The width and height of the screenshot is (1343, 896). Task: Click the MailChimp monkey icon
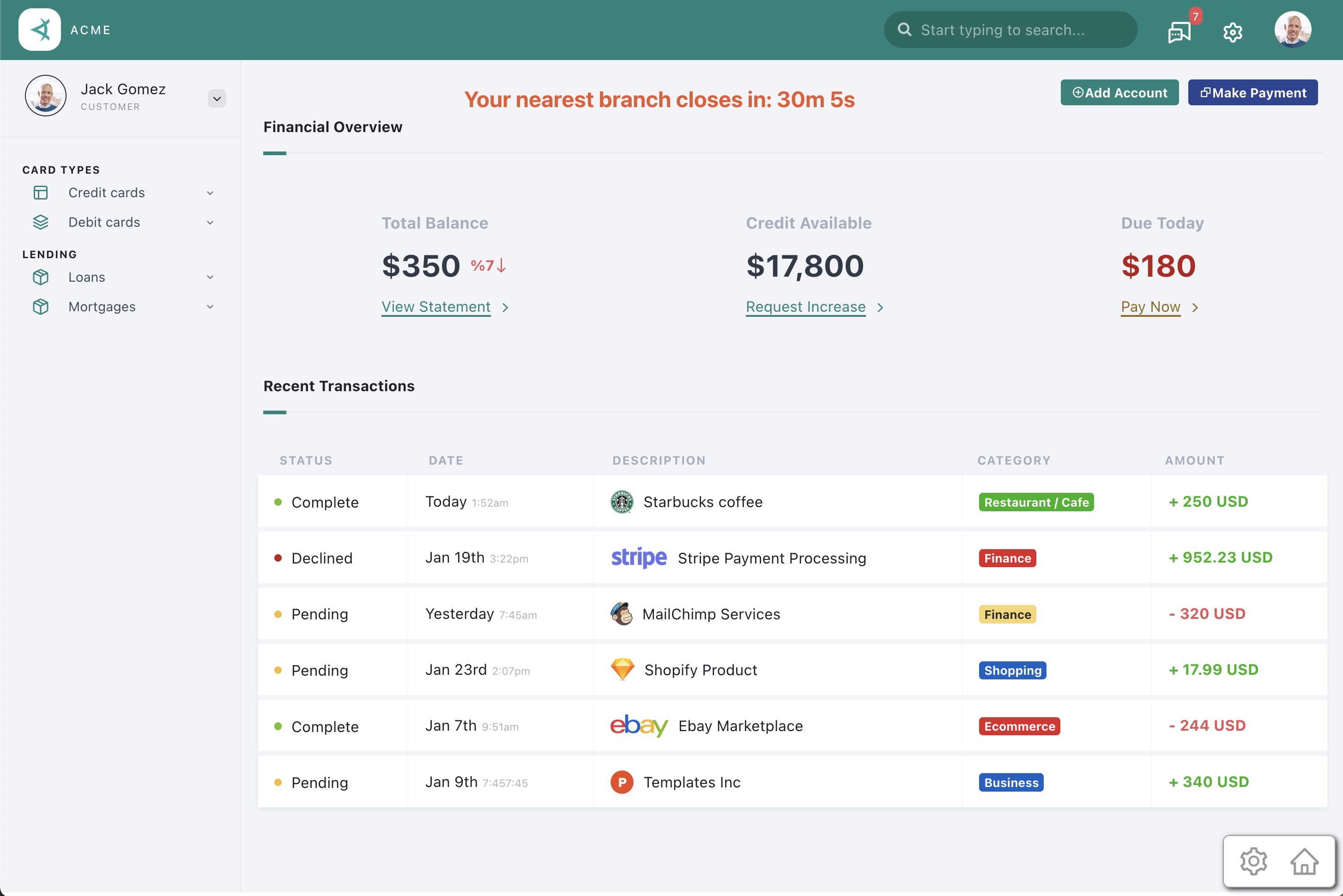point(622,614)
